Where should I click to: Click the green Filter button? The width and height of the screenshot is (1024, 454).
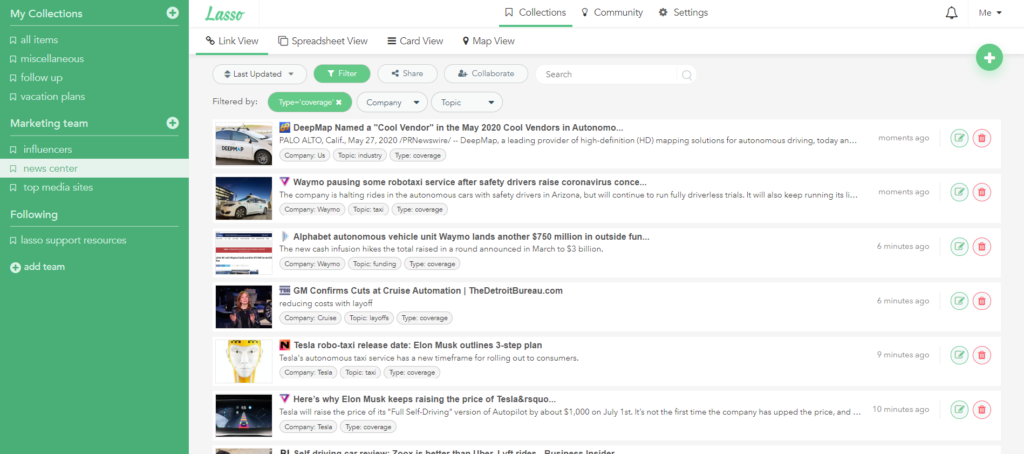pos(342,74)
